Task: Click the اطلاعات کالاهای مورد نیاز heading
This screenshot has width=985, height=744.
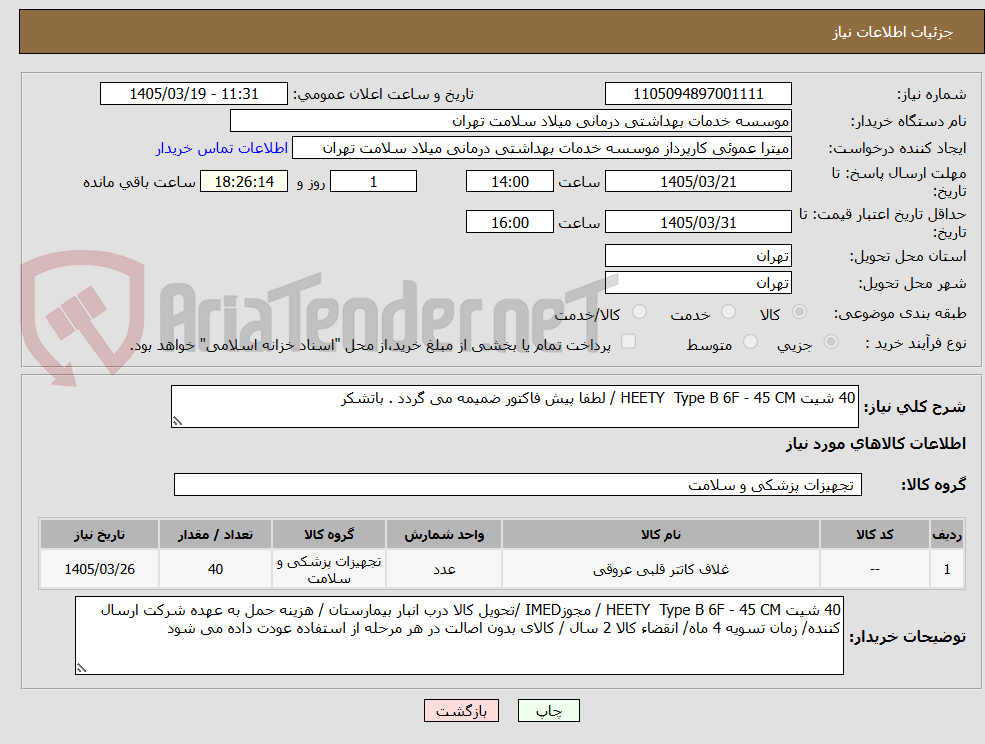Action: tap(876, 444)
